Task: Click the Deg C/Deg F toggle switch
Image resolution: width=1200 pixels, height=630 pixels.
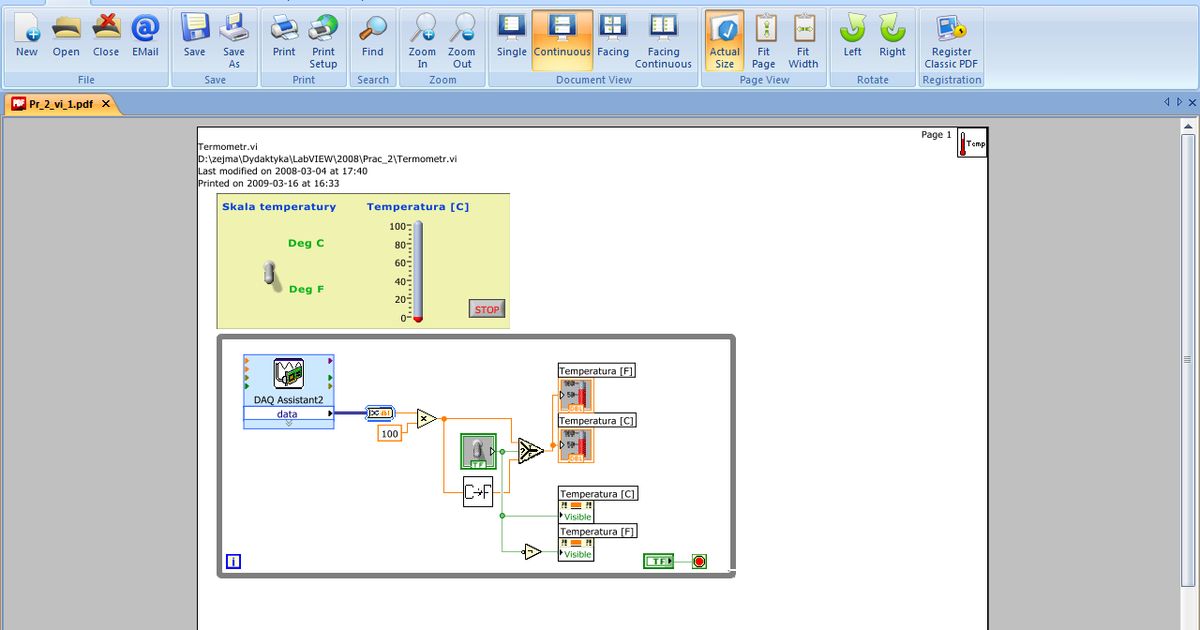Action: [x=270, y=275]
